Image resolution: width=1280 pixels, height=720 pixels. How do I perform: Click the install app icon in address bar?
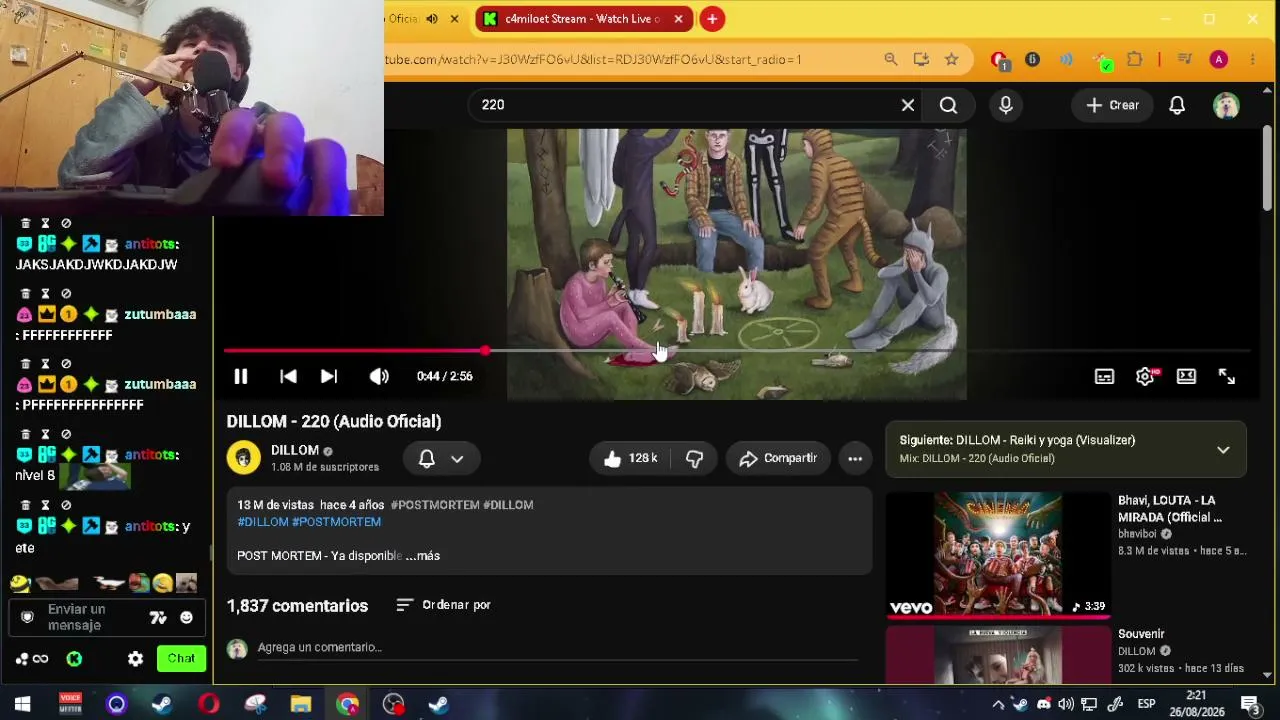[921, 60]
